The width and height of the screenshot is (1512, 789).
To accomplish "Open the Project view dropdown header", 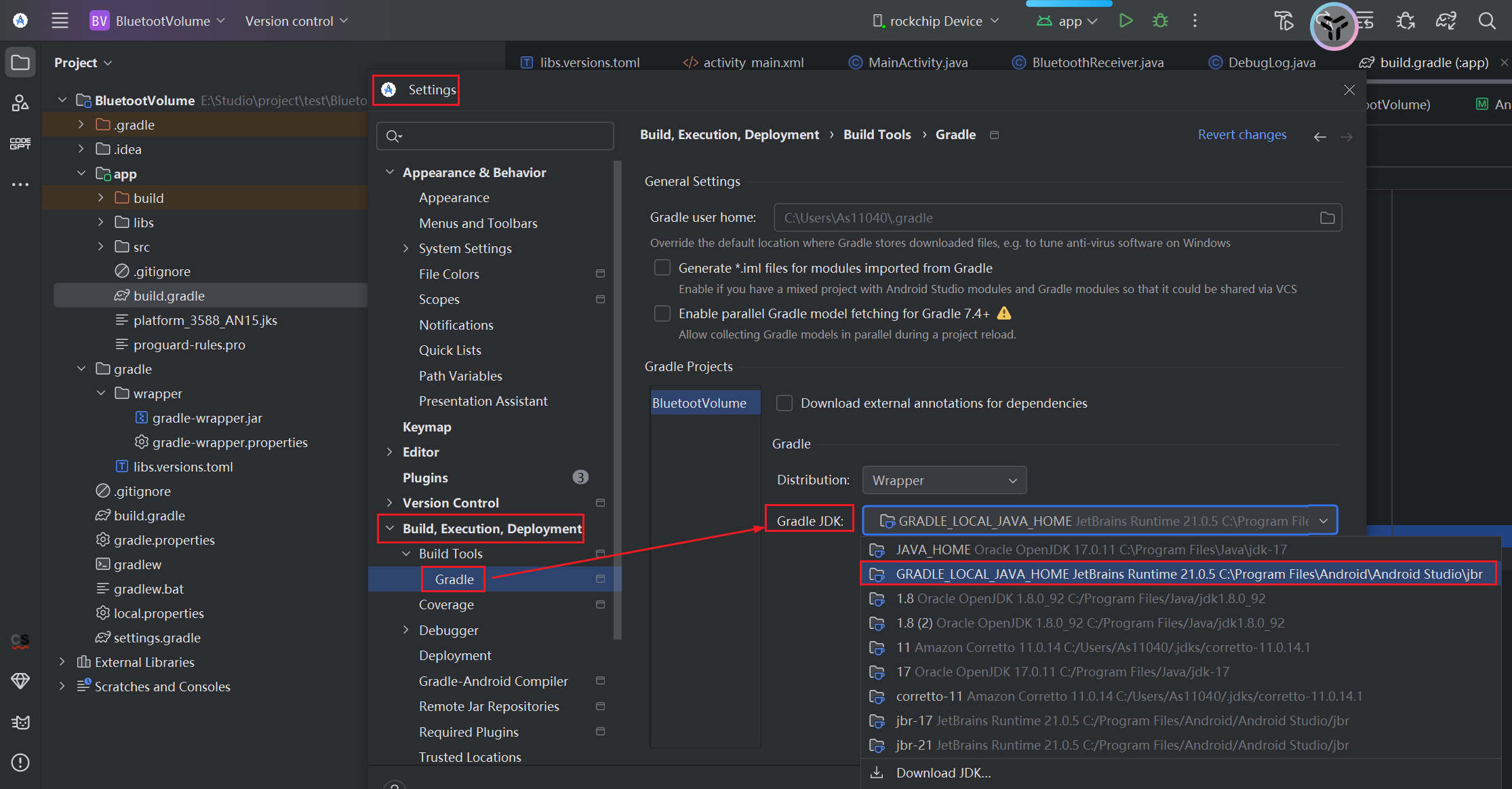I will coord(83,62).
